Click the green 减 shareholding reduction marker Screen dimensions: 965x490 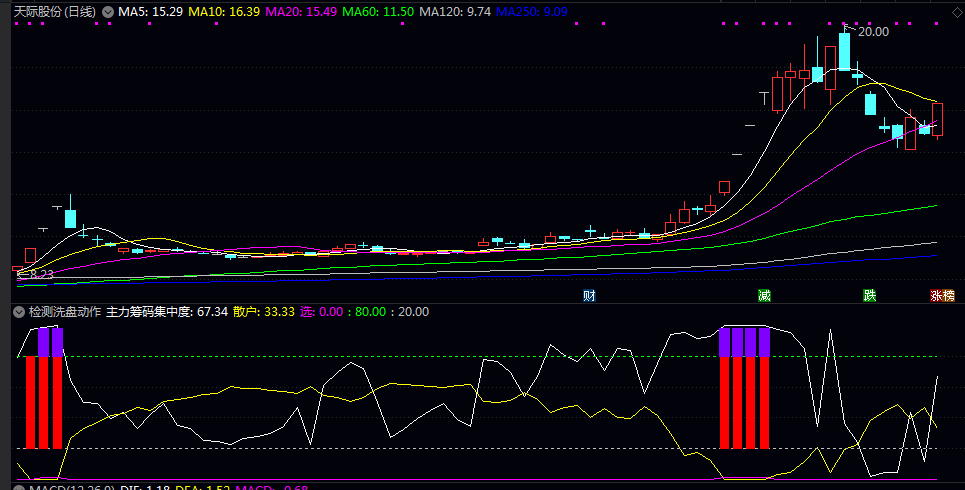coord(764,295)
